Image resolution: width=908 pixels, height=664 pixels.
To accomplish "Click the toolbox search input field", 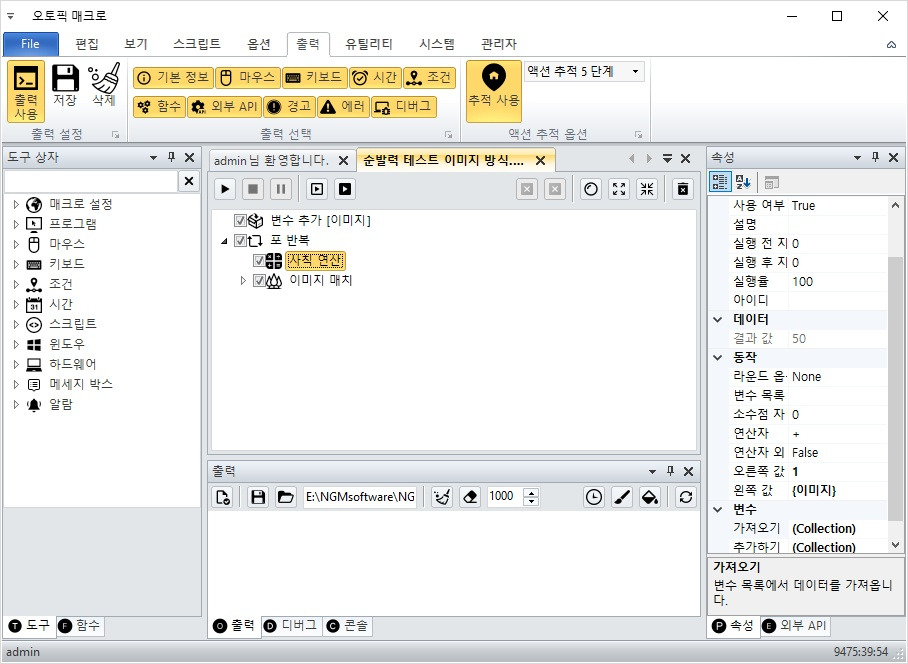I will click(91, 181).
